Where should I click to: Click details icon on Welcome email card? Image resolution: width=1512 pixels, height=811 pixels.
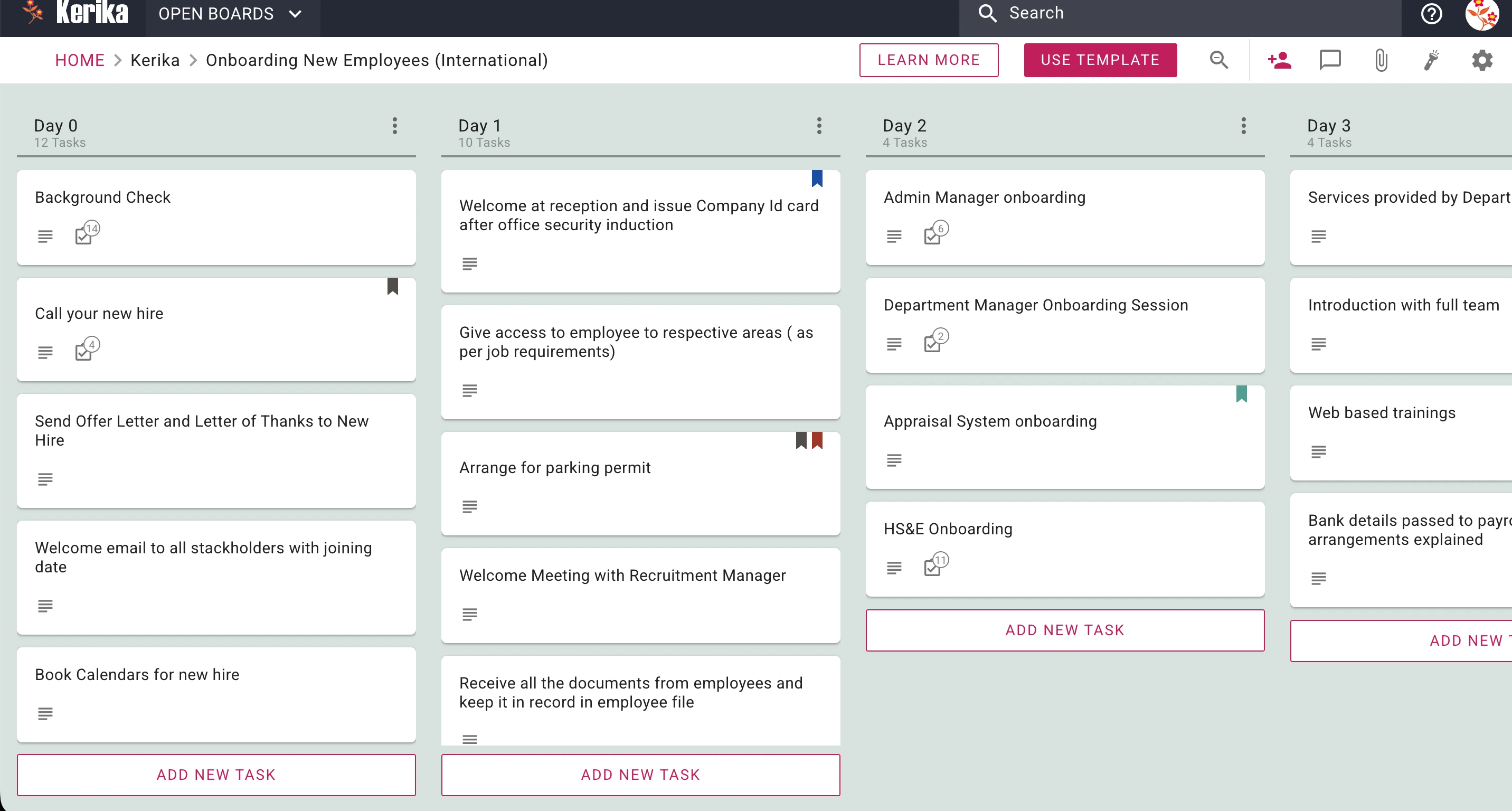(x=45, y=606)
